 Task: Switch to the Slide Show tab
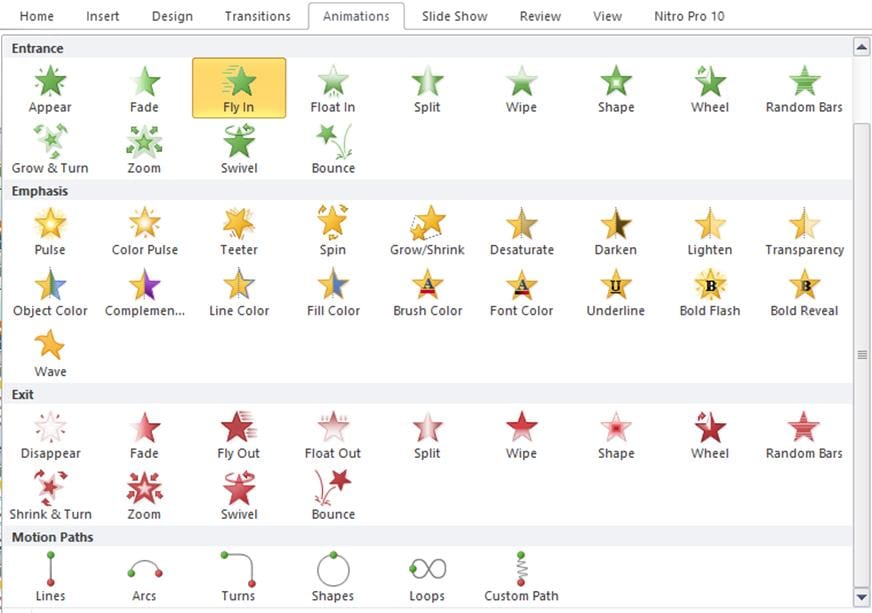click(455, 16)
